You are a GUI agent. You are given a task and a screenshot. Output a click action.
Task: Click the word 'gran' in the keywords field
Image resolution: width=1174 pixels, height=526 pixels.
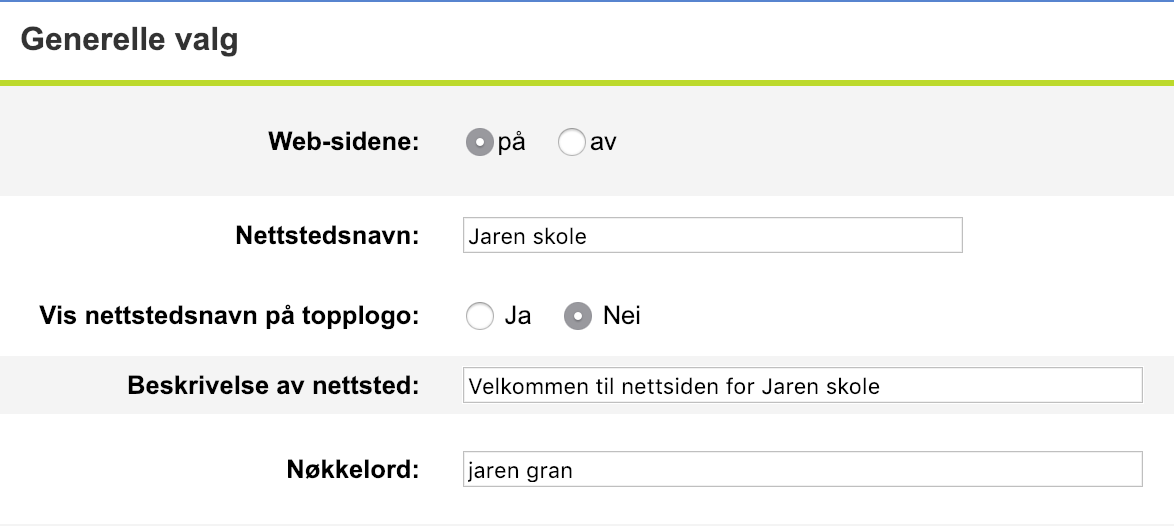[550, 471]
